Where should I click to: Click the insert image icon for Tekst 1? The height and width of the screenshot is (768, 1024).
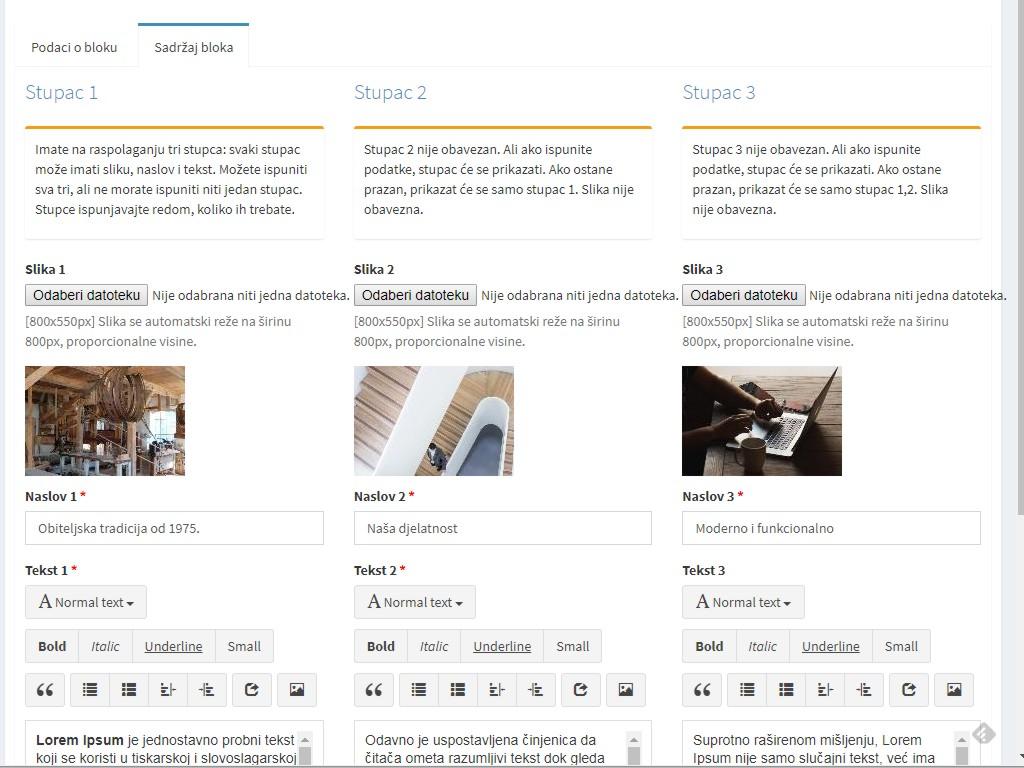(x=297, y=690)
